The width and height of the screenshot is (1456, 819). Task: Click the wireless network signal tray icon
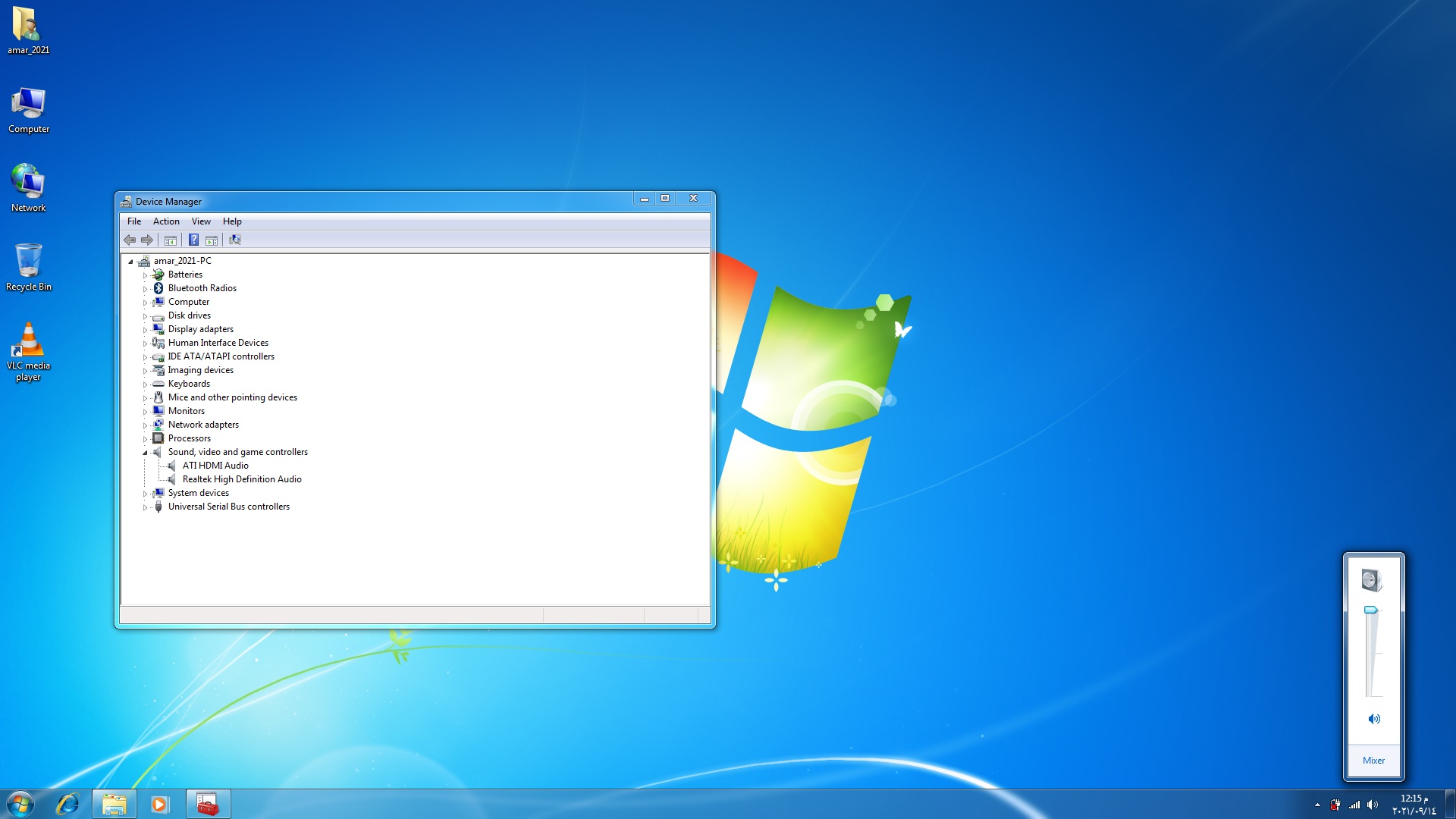(x=1354, y=805)
